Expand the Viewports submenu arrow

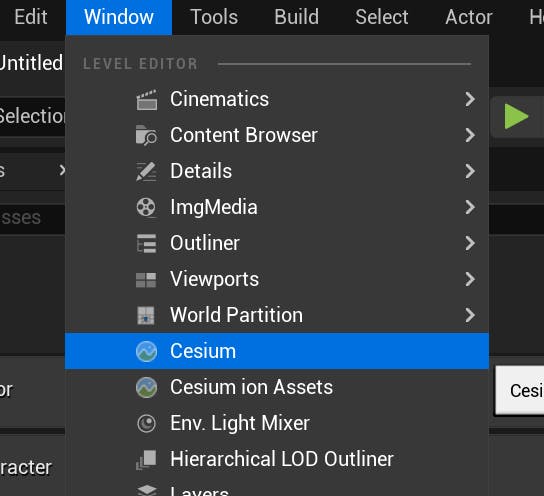(470, 279)
